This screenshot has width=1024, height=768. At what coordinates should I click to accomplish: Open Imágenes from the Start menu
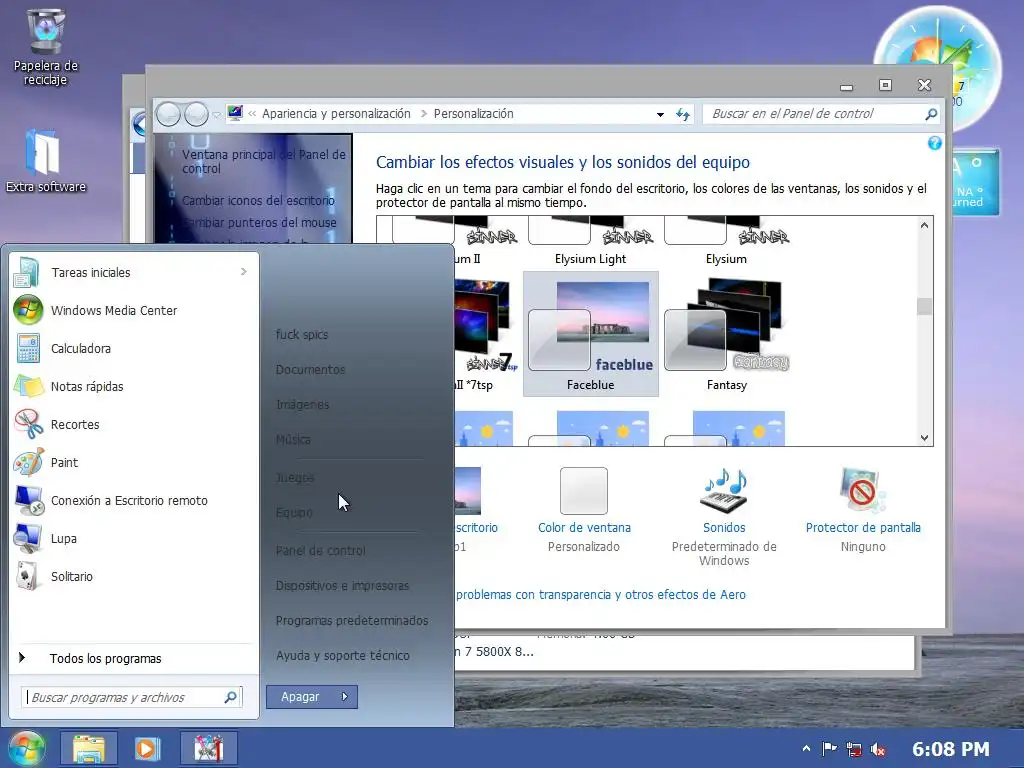(x=302, y=405)
